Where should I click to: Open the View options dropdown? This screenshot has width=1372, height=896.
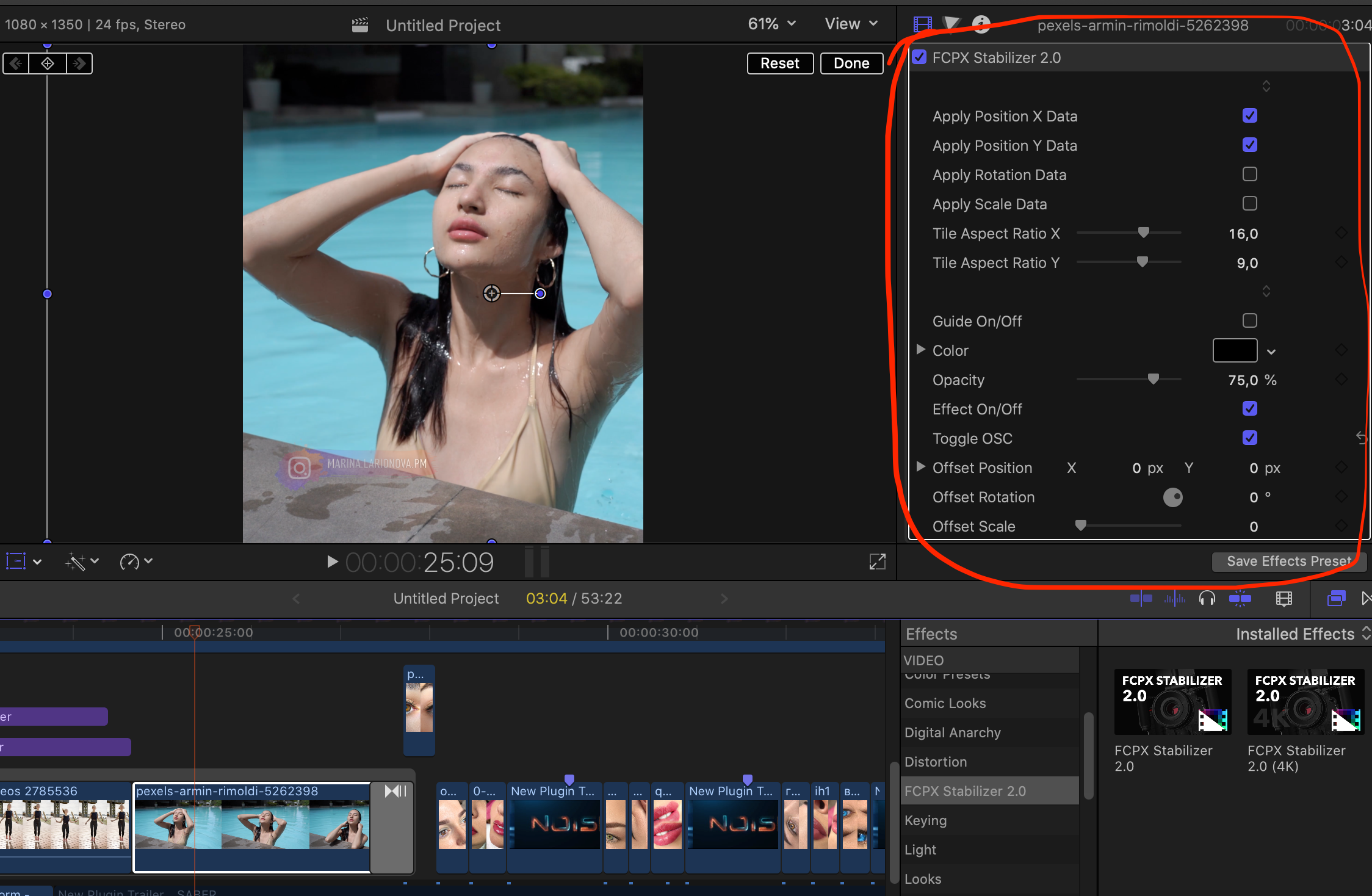[851, 24]
